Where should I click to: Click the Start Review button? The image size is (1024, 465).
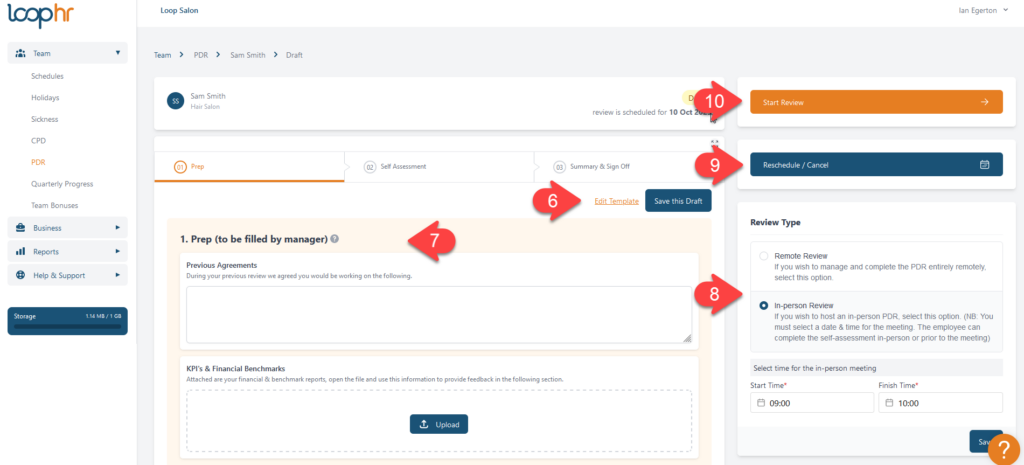coord(876,103)
